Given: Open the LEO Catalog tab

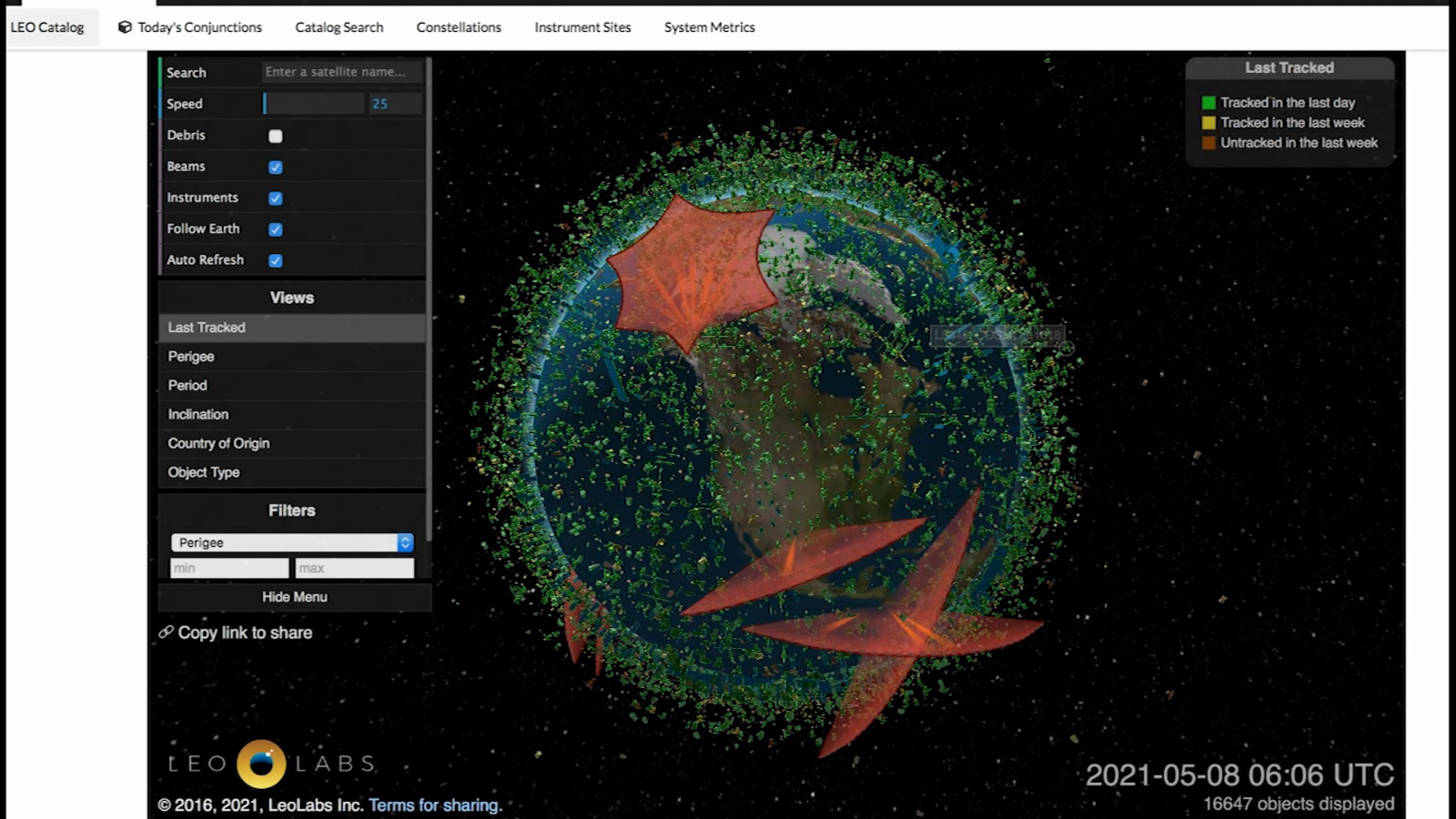Looking at the screenshot, I should pos(47,27).
